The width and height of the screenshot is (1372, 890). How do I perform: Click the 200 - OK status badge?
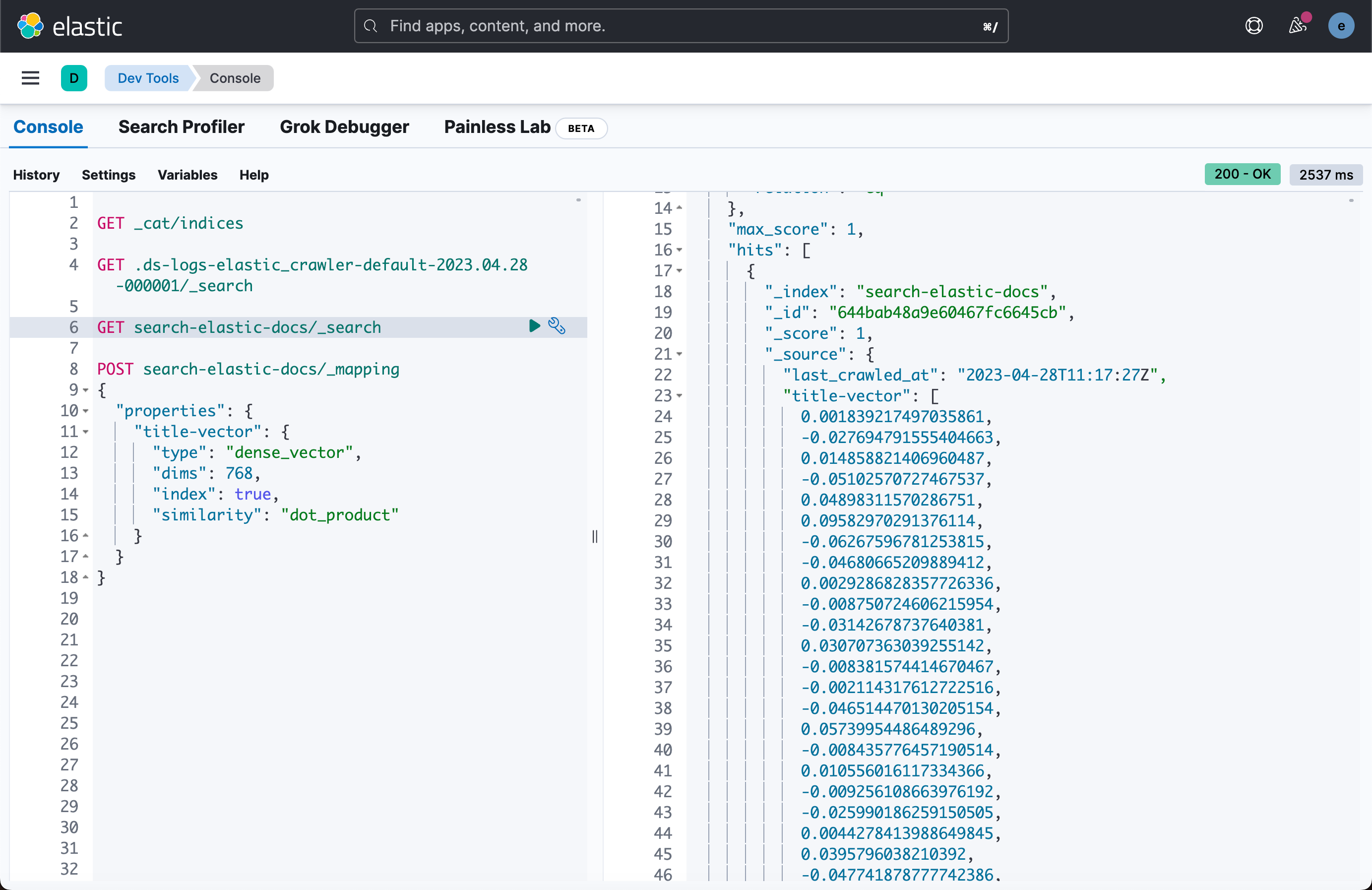coord(1243,174)
